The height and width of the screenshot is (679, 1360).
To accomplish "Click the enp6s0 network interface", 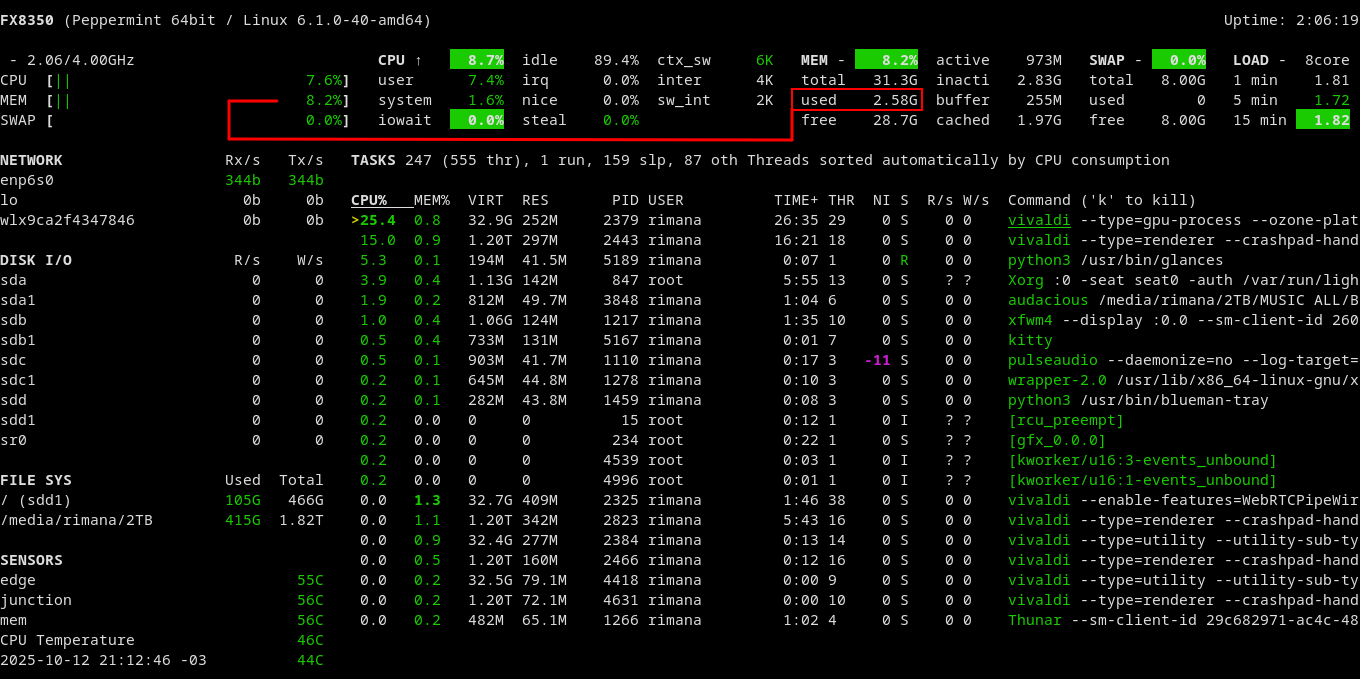I will (27, 180).
